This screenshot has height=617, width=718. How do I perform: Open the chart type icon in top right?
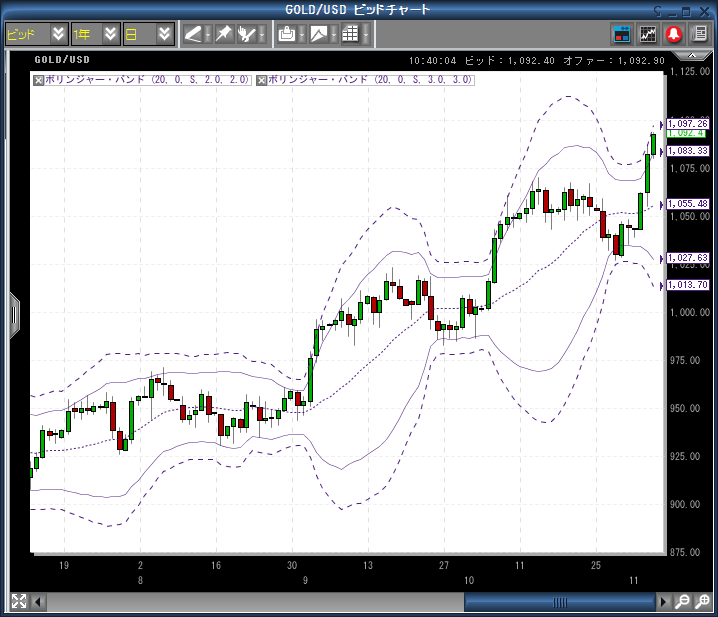pos(648,34)
